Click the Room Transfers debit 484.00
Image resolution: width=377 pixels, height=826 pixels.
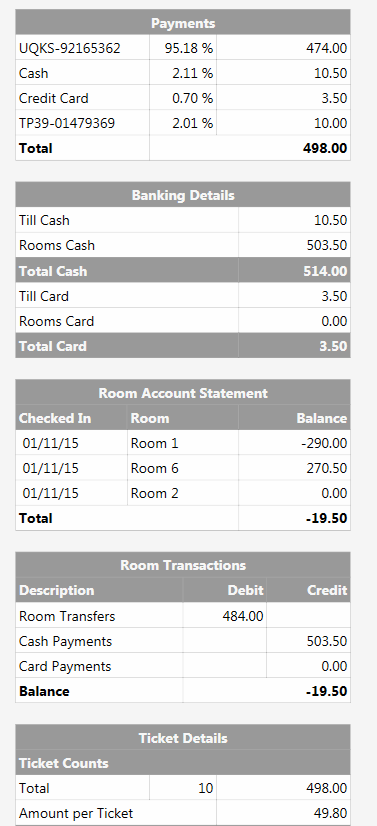[243, 616]
